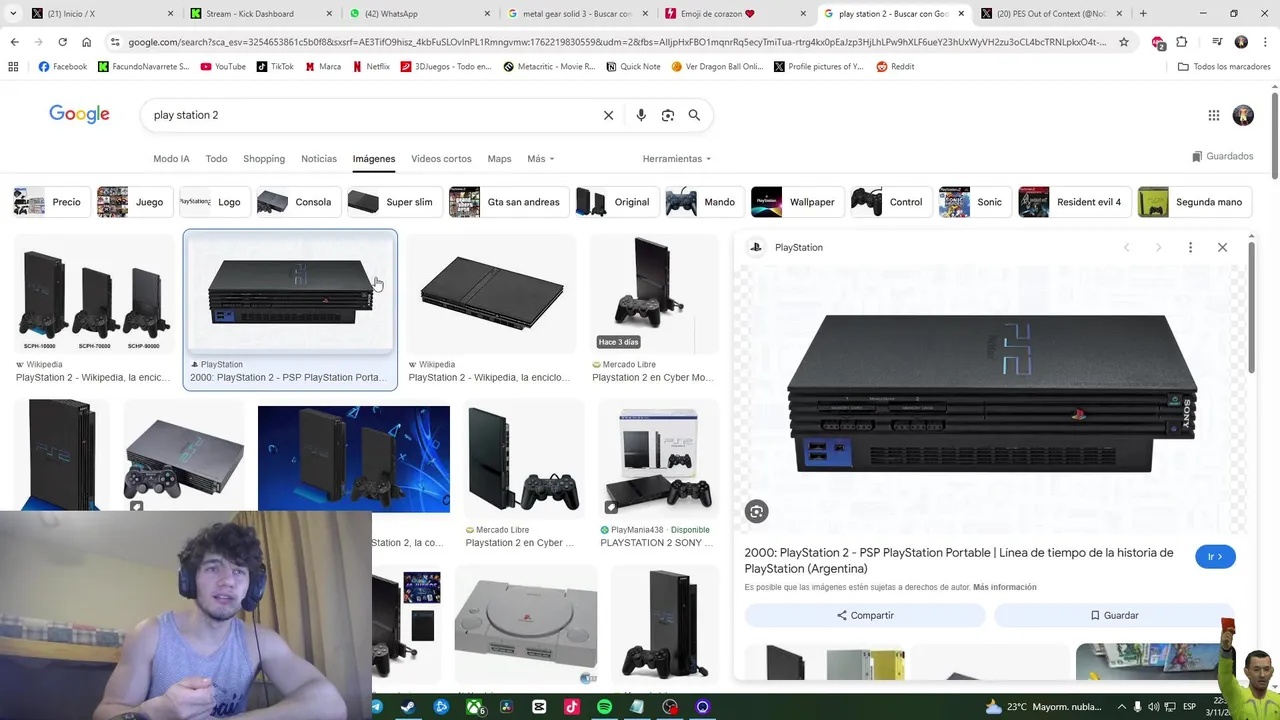Image resolution: width=1280 pixels, height=720 pixels.
Task: Bookmark this page with the star icon
Action: tap(1124, 42)
